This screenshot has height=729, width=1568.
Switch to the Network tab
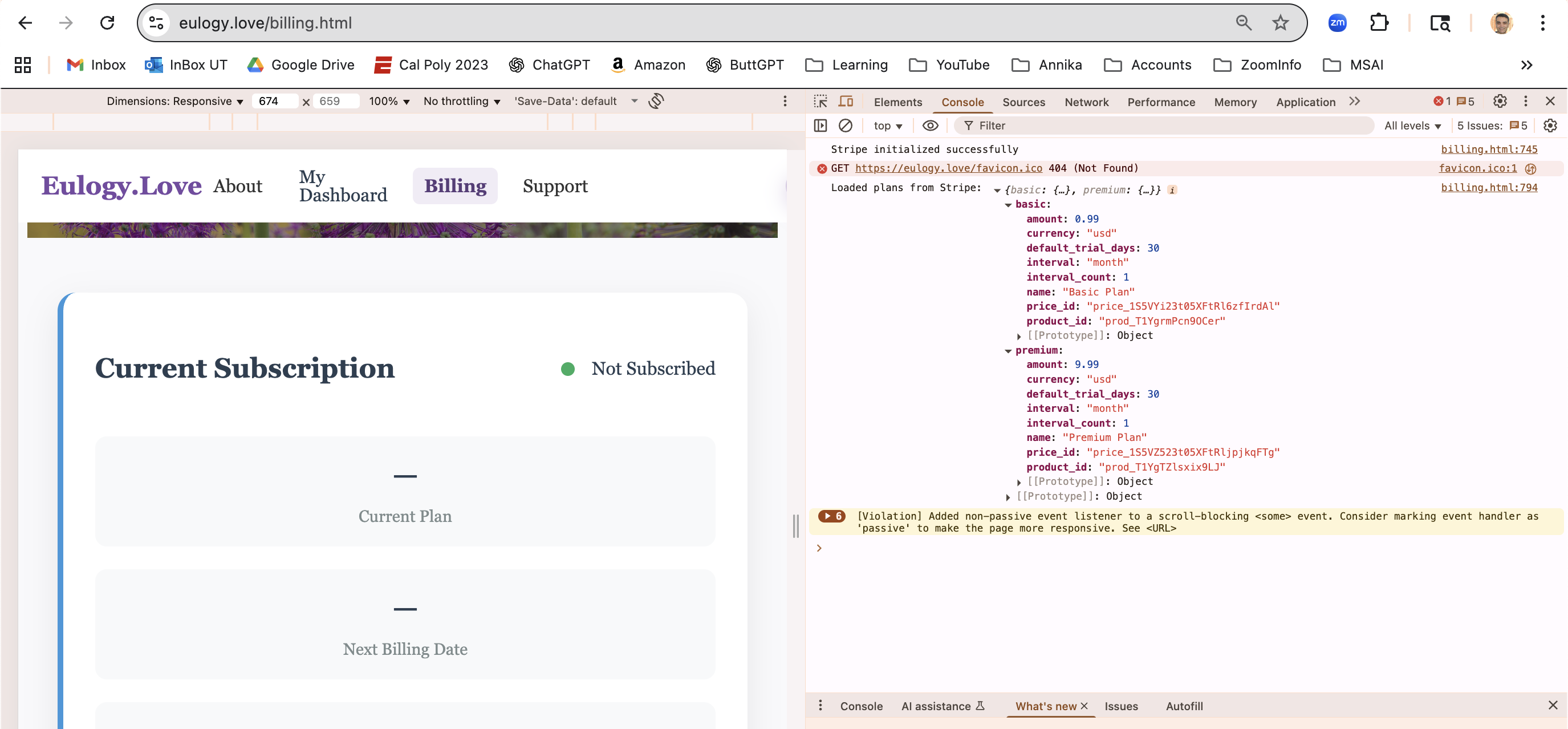coord(1086,102)
